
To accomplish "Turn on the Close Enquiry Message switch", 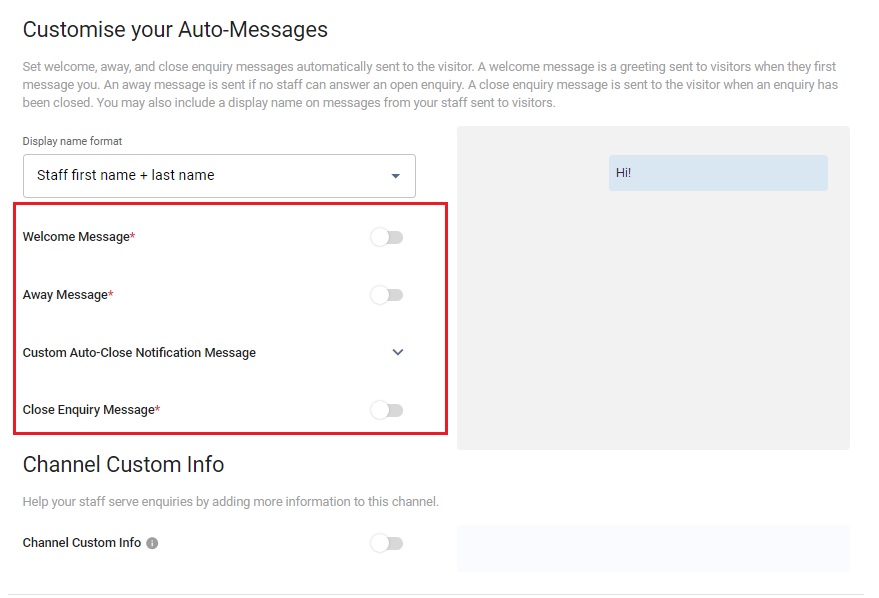I will (x=387, y=410).
